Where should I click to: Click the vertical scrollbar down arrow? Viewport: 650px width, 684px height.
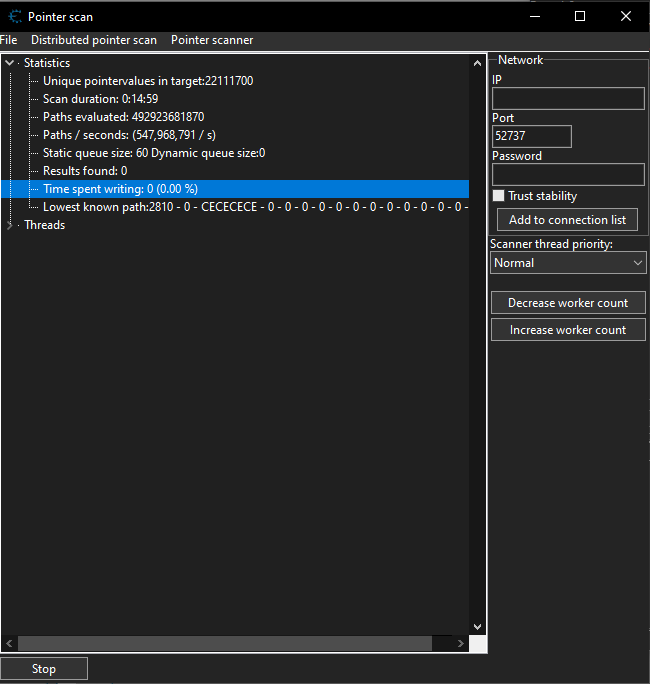(x=477, y=626)
